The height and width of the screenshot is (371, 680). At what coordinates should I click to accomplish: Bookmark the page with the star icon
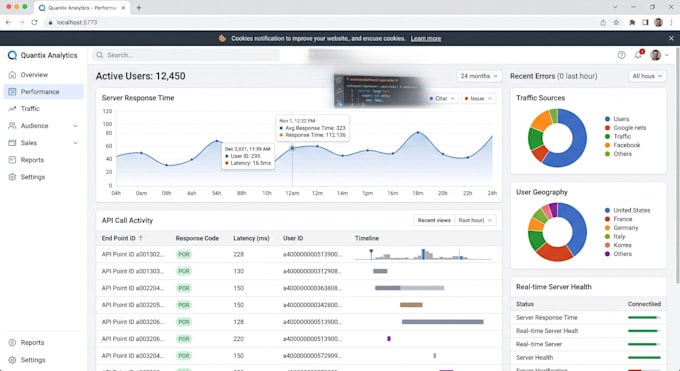click(x=616, y=22)
